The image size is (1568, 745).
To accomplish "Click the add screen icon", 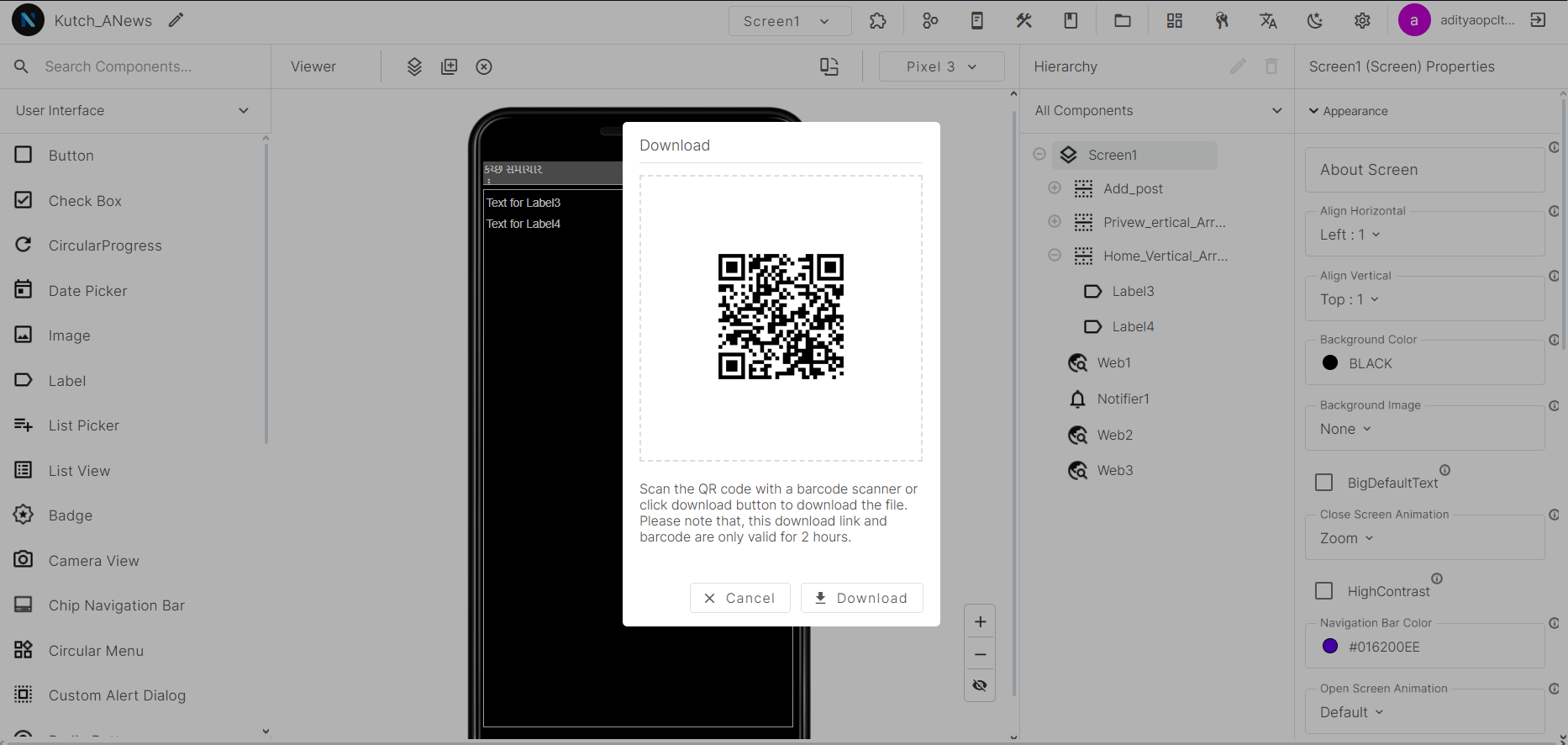I will (x=450, y=66).
